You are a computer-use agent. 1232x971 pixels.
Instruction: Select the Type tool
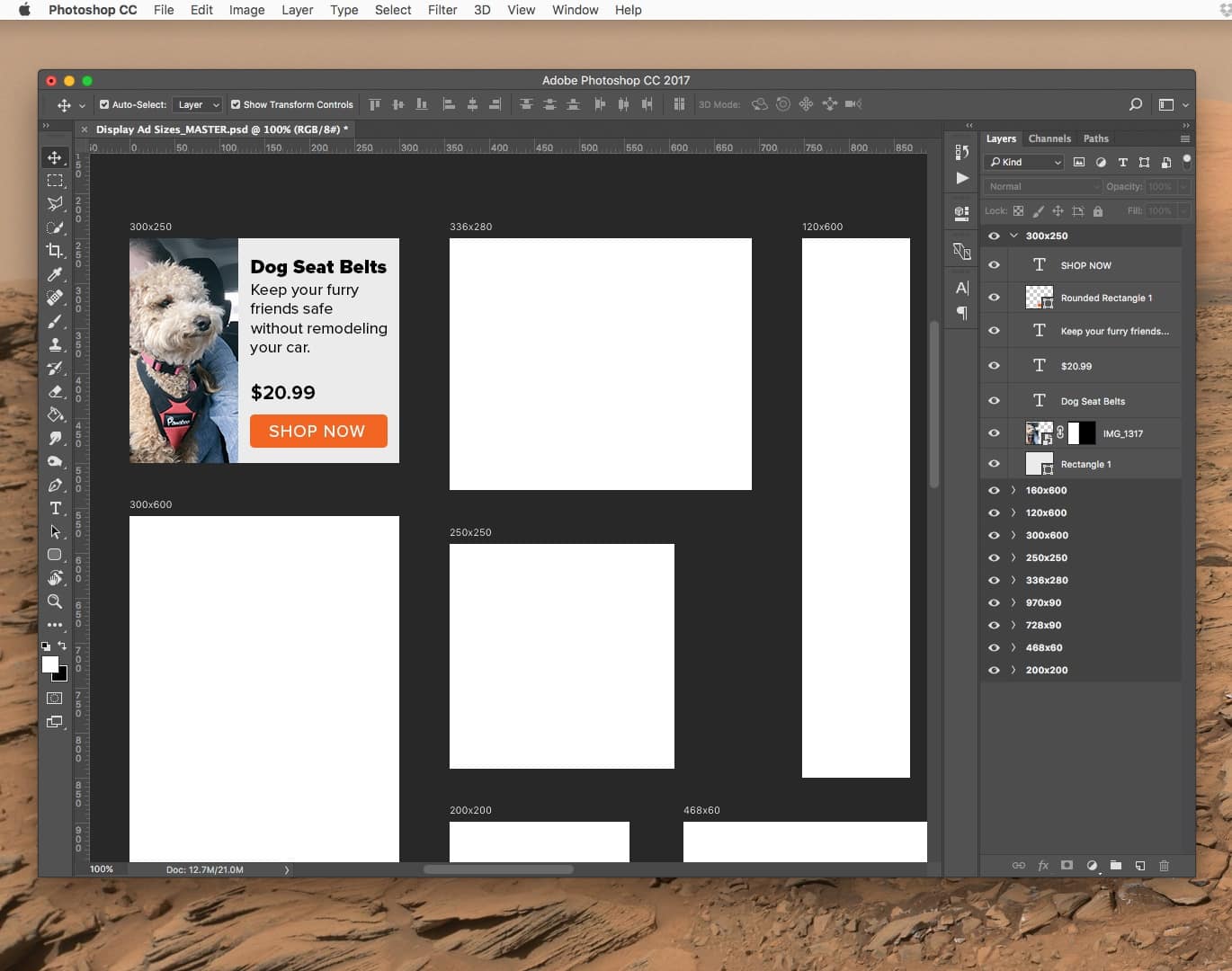pos(55,508)
